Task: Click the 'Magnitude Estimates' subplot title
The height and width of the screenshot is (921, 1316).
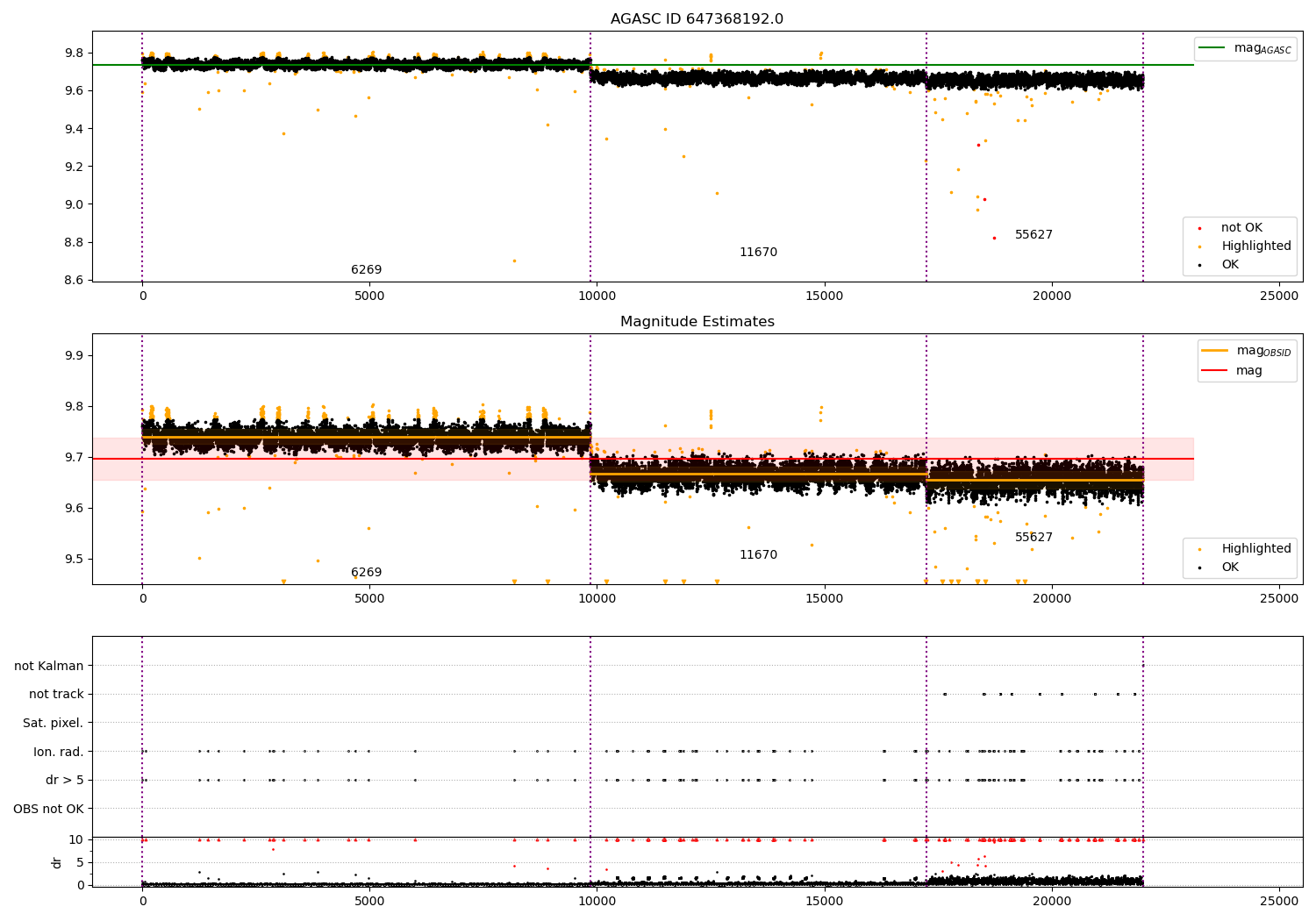Action: tap(697, 322)
